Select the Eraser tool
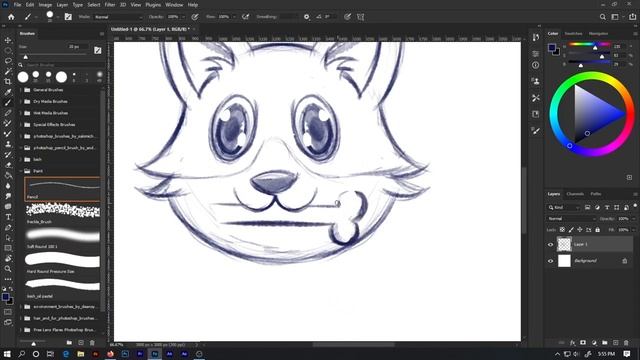The image size is (640, 360). tap(8, 165)
